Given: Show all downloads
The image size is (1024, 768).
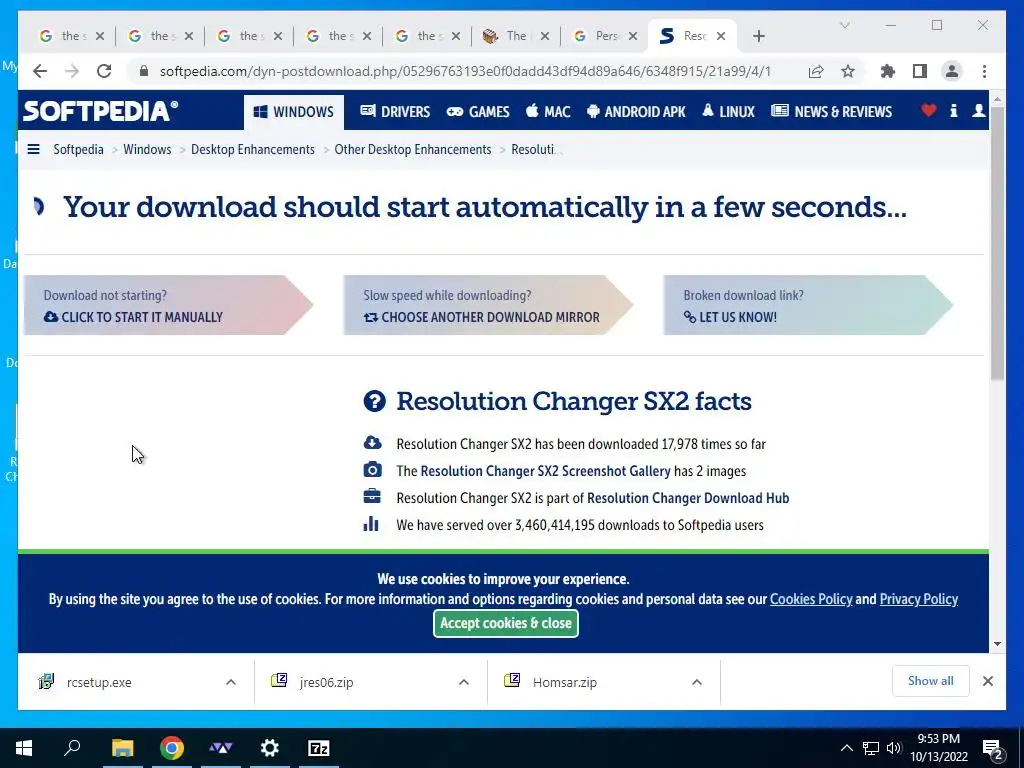Looking at the screenshot, I should (931, 681).
